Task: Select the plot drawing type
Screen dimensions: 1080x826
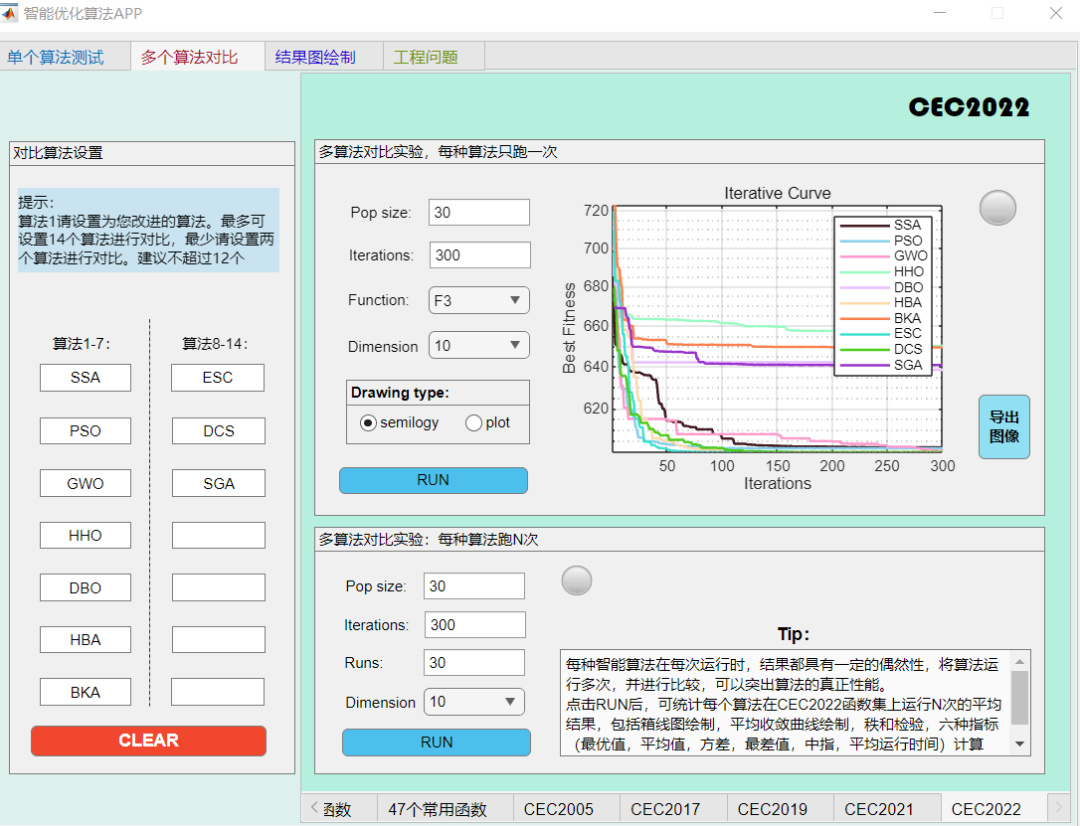Action: tap(473, 423)
